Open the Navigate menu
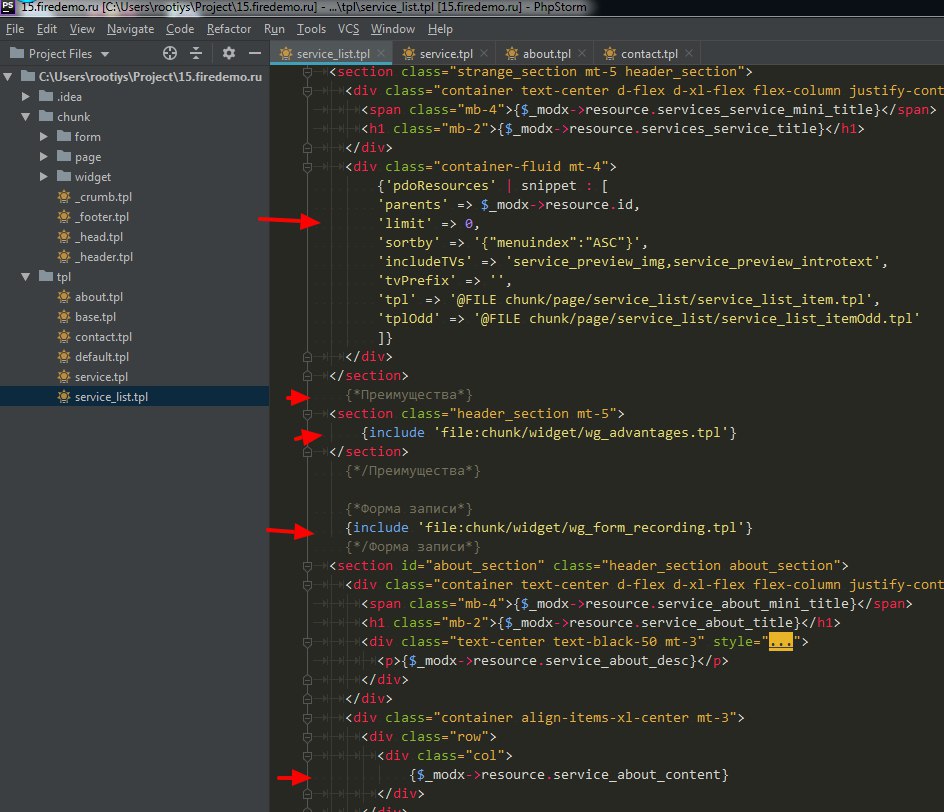Image resolution: width=944 pixels, height=812 pixels. click(x=131, y=29)
